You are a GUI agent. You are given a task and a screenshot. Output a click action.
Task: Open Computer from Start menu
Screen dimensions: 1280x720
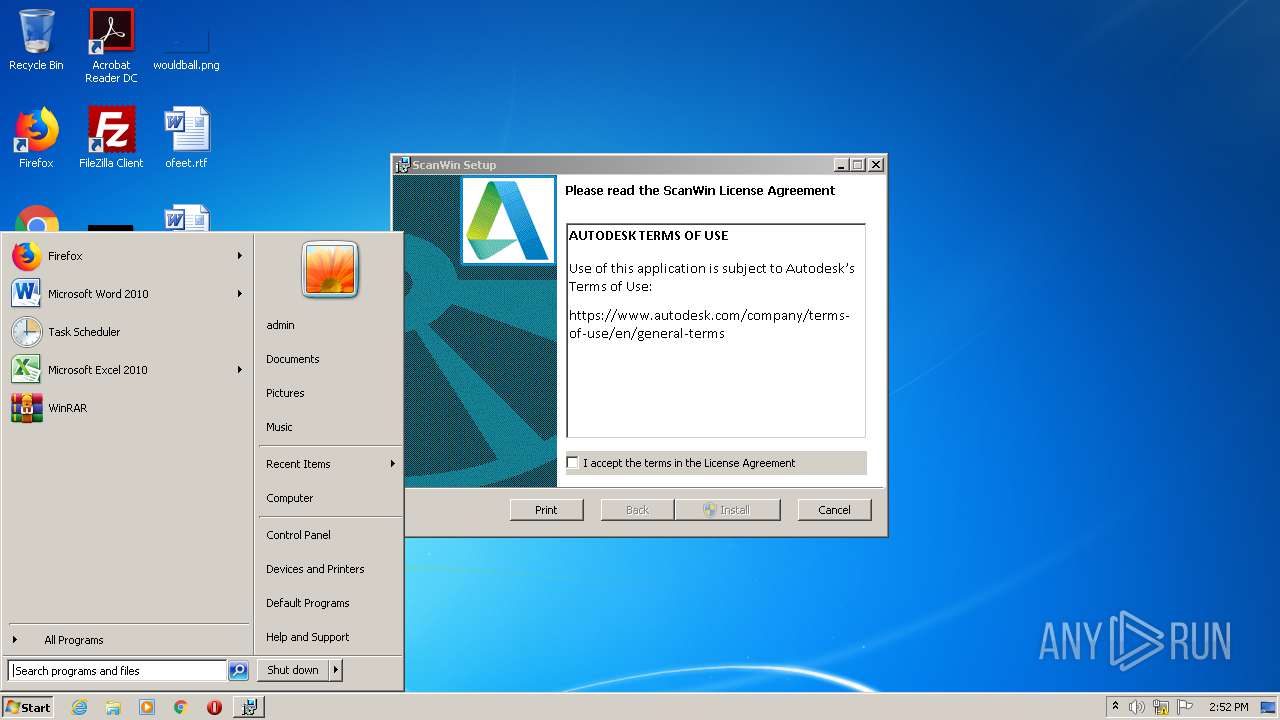(x=290, y=498)
